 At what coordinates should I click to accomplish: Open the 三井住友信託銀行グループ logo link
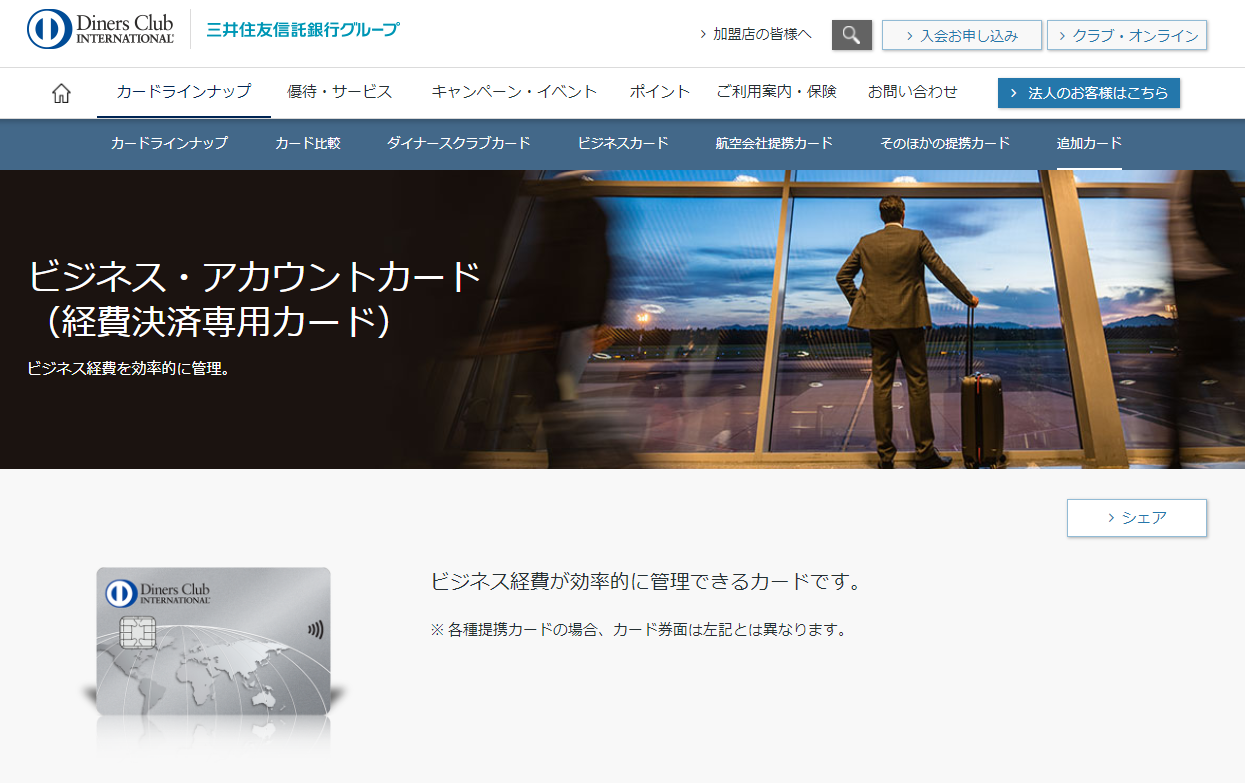point(302,29)
